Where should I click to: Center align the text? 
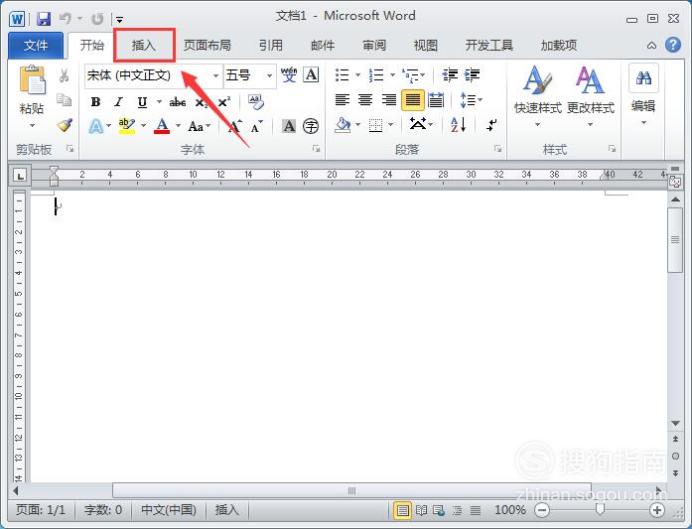(365, 100)
